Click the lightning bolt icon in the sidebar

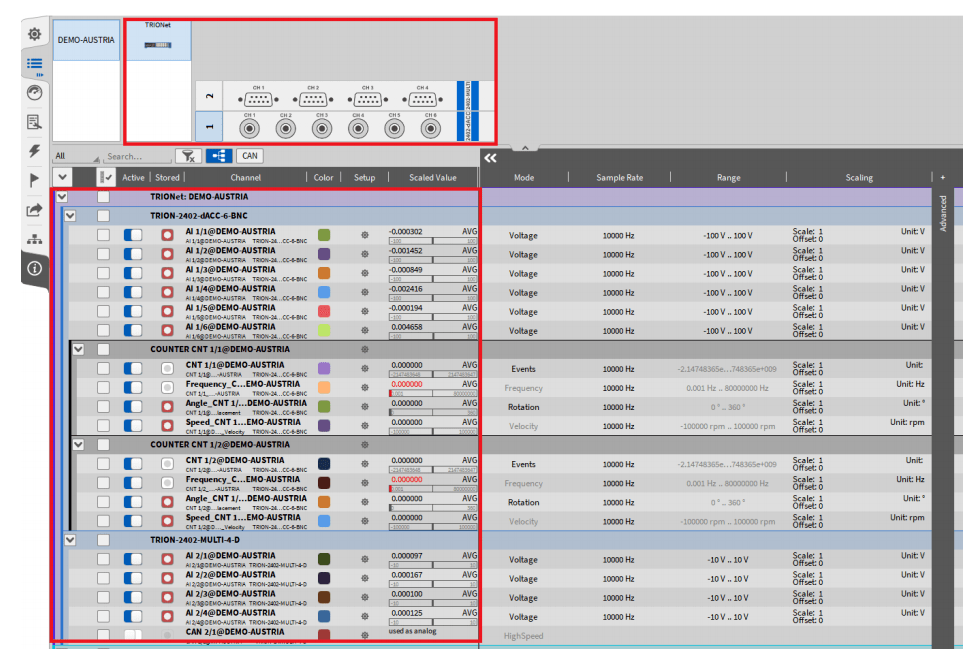click(x=34, y=151)
